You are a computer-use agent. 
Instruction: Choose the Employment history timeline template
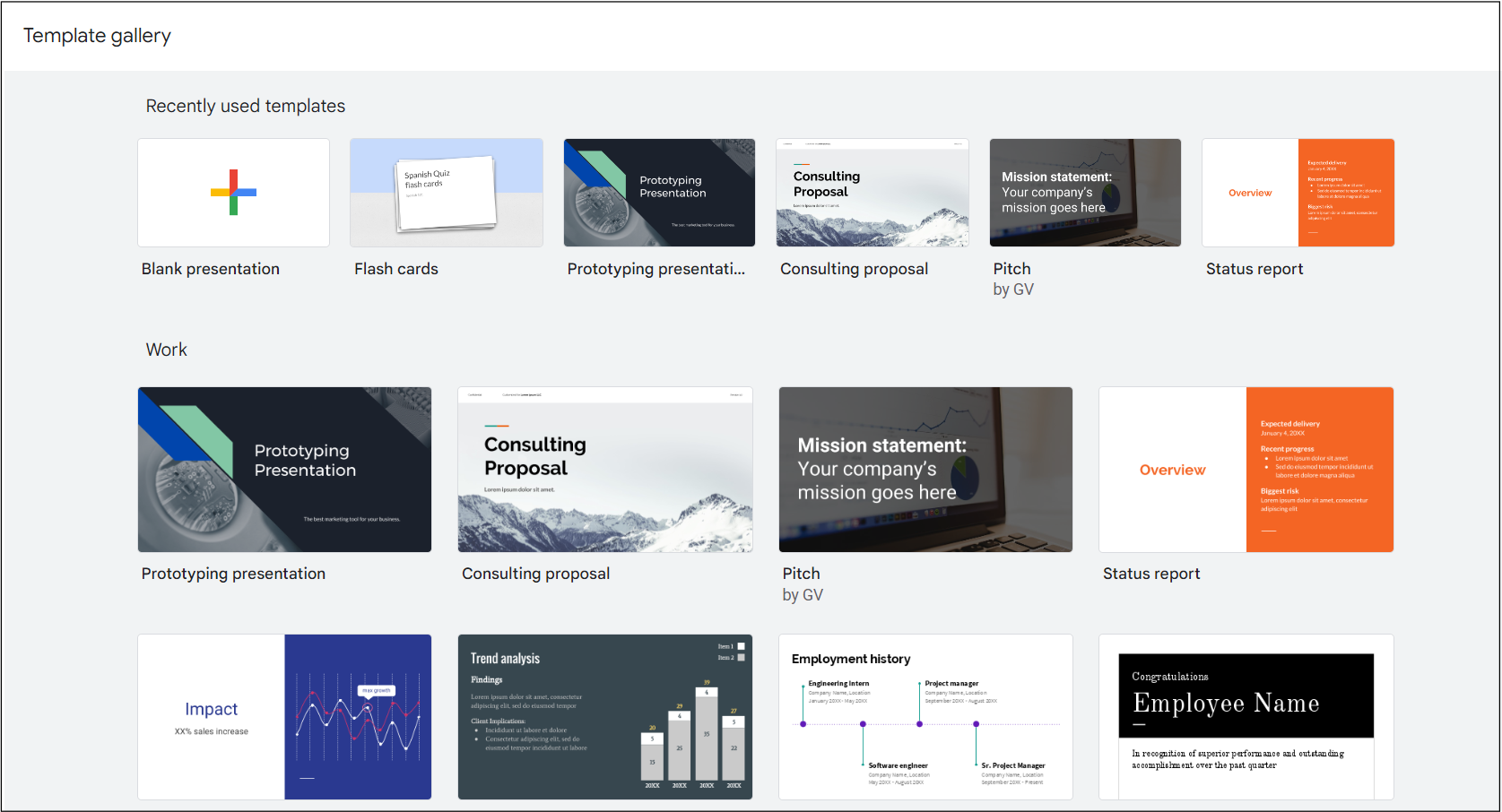tap(925, 716)
